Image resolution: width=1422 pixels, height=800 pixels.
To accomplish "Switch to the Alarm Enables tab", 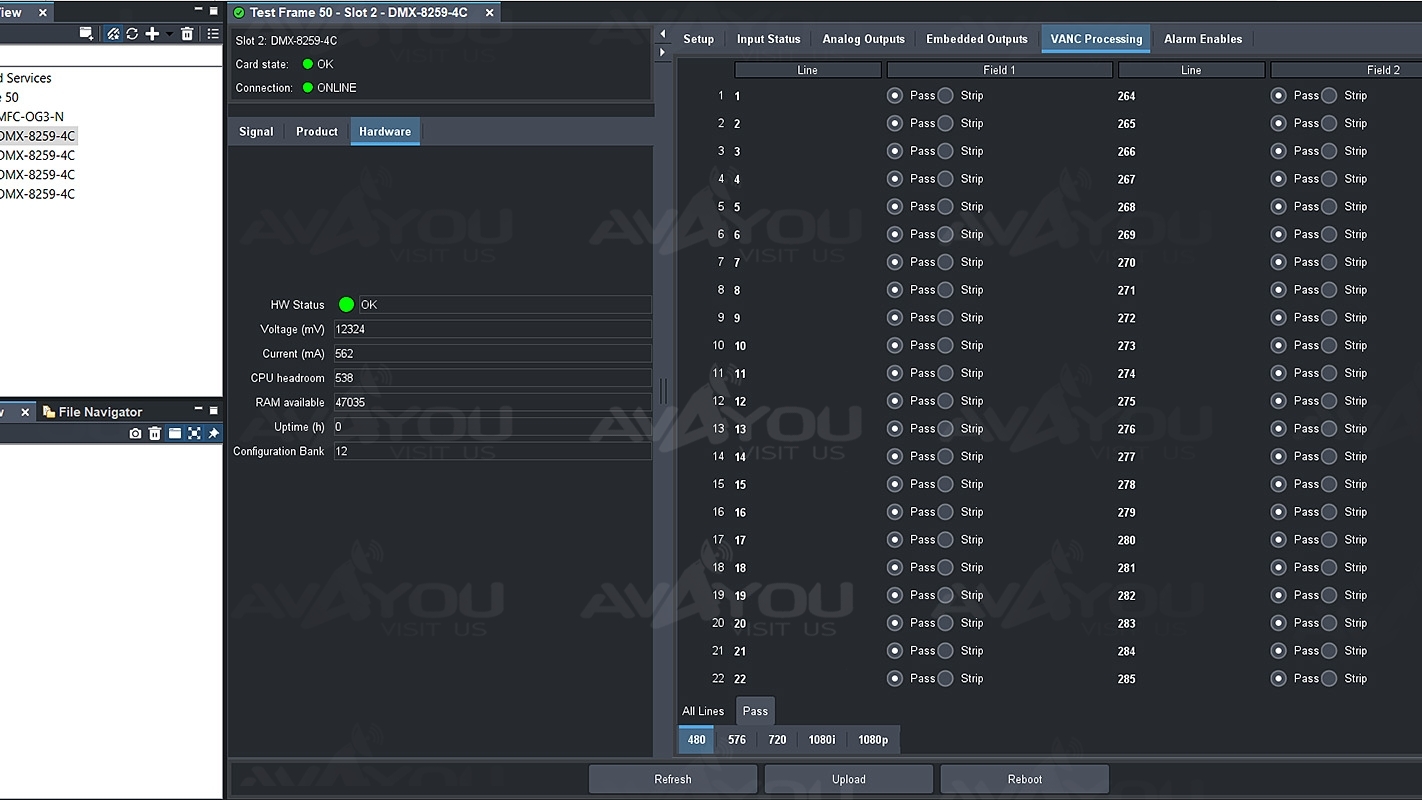I will [1202, 39].
